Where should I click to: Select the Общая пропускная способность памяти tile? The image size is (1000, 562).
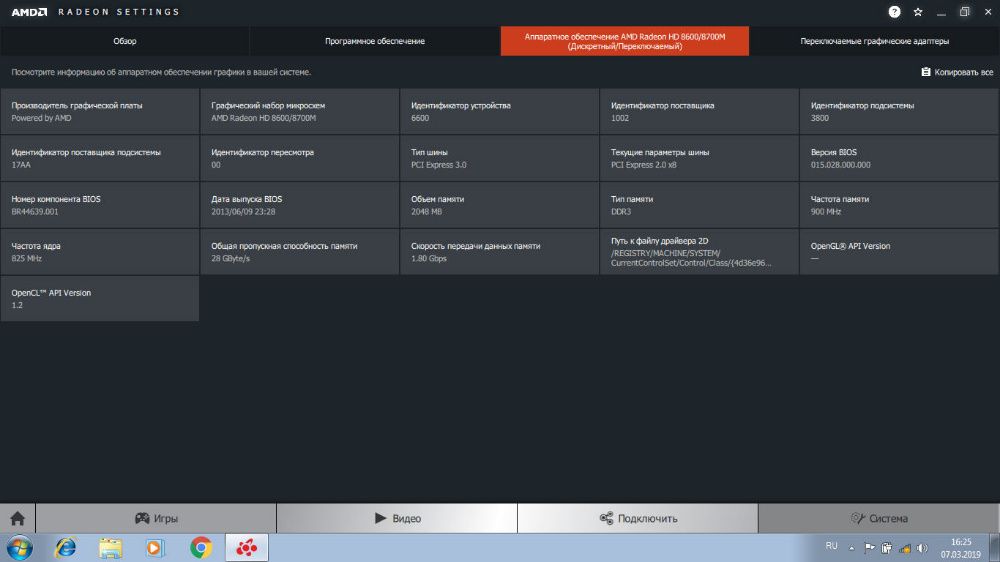(x=300, y=252)
